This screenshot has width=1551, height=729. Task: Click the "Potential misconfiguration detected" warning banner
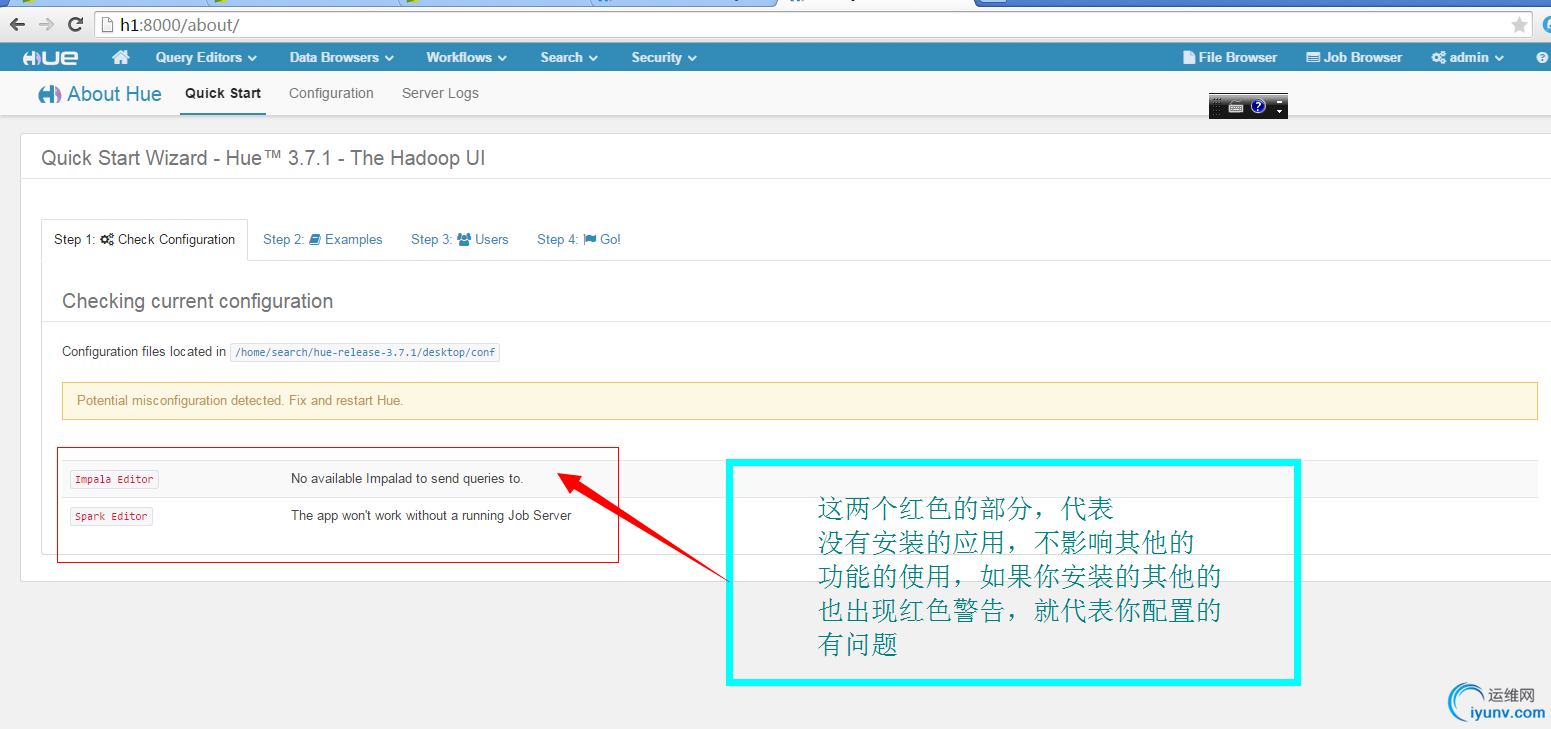click(799, 400)
